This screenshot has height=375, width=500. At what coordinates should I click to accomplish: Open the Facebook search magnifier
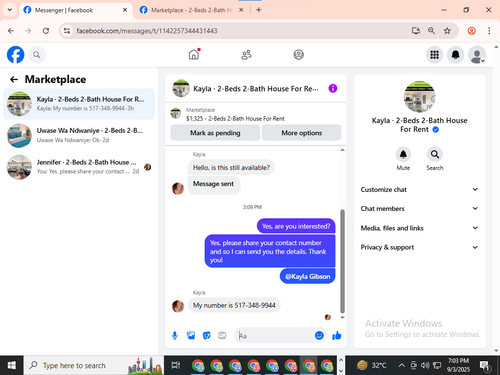(37, 55)
